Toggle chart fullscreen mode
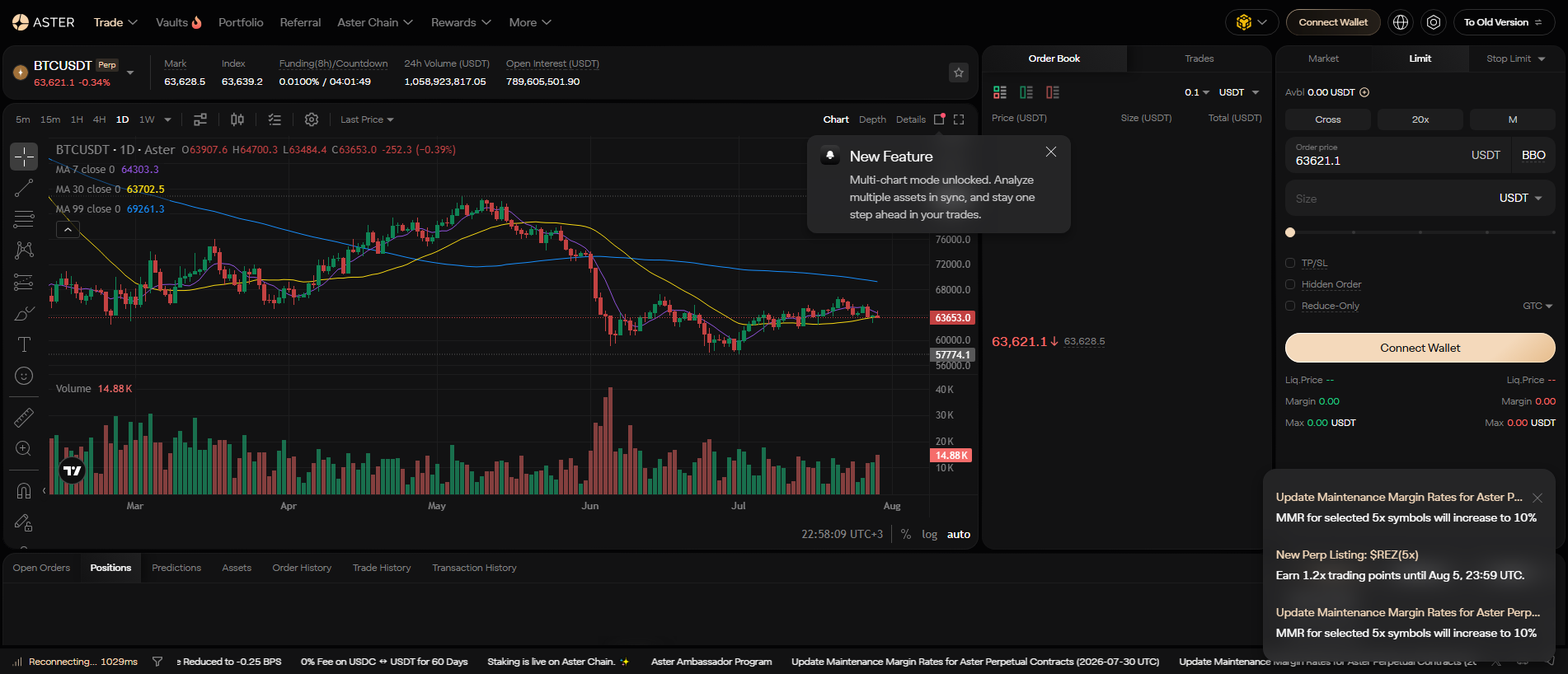 pyautogui.click(x=959, y=119)
